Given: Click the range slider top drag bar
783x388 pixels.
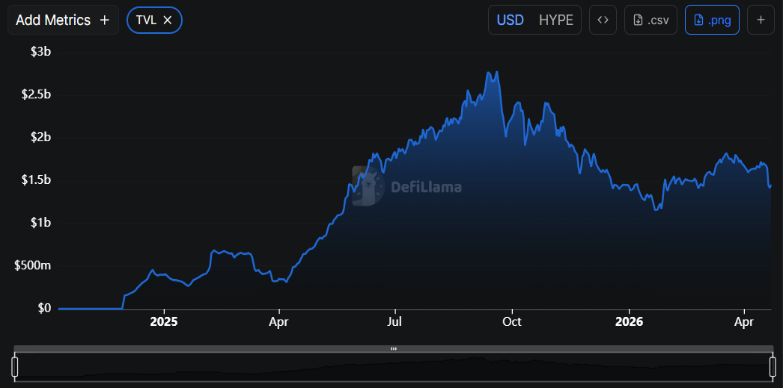Looking at the screenshot, I should pos(393,349).
